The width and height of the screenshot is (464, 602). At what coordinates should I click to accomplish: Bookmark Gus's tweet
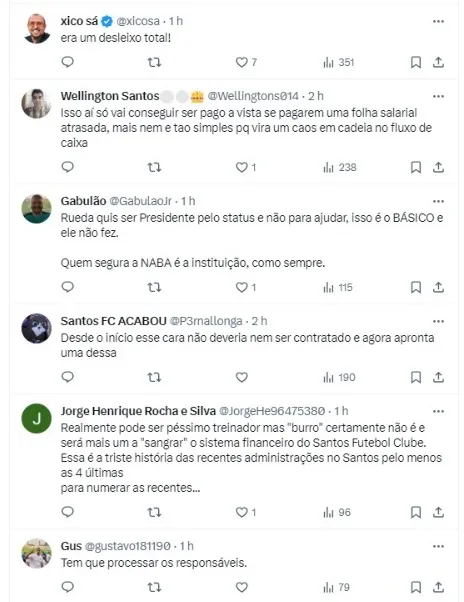pyautogui.click(x=416, y=587)
